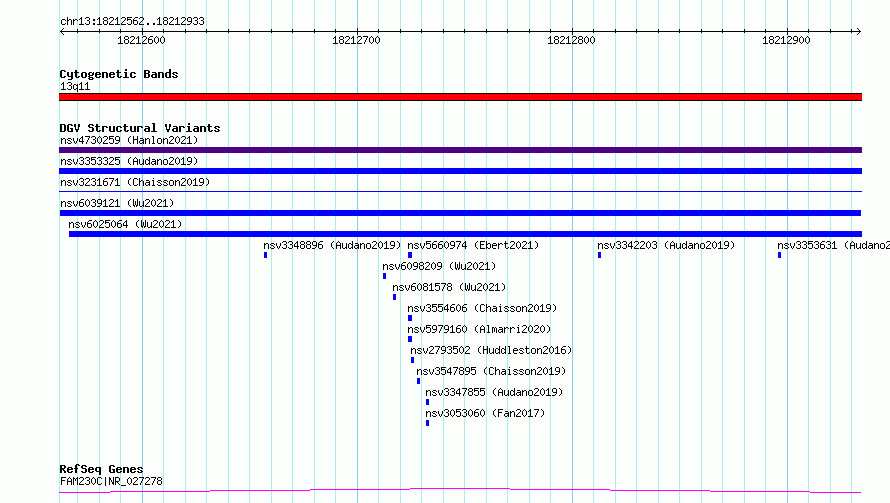Open nsv6098209 (Wu2021) label
This screenshot has width=890, height=503.
point(439,266)
